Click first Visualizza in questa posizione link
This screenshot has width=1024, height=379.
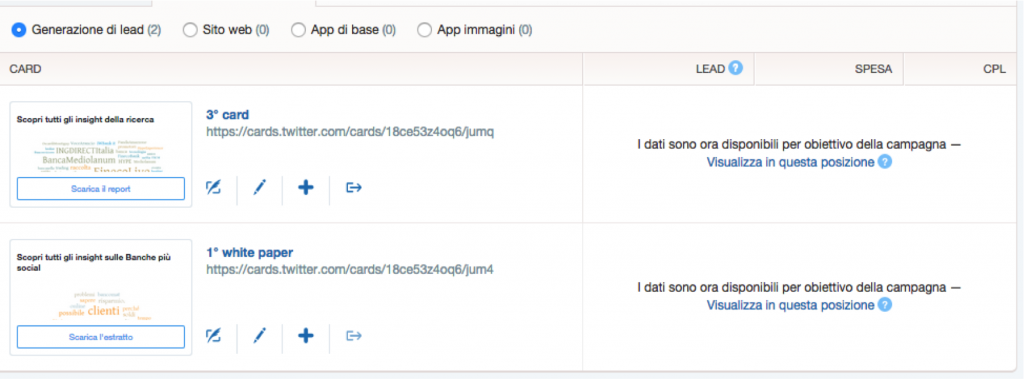790,162
